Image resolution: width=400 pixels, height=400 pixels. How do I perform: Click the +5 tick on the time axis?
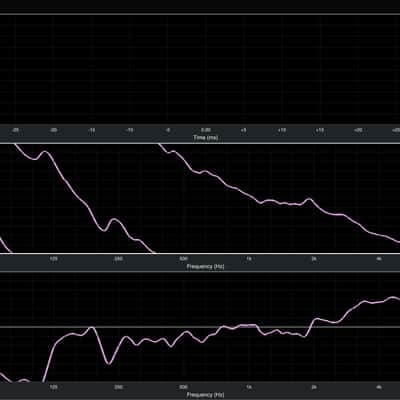tap(244, 130)
